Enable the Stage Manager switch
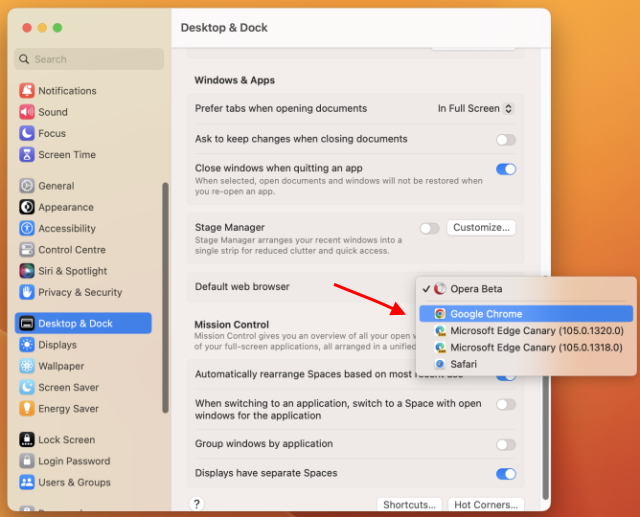The height and width of the screenshot is (517, 640). point(429,228)
